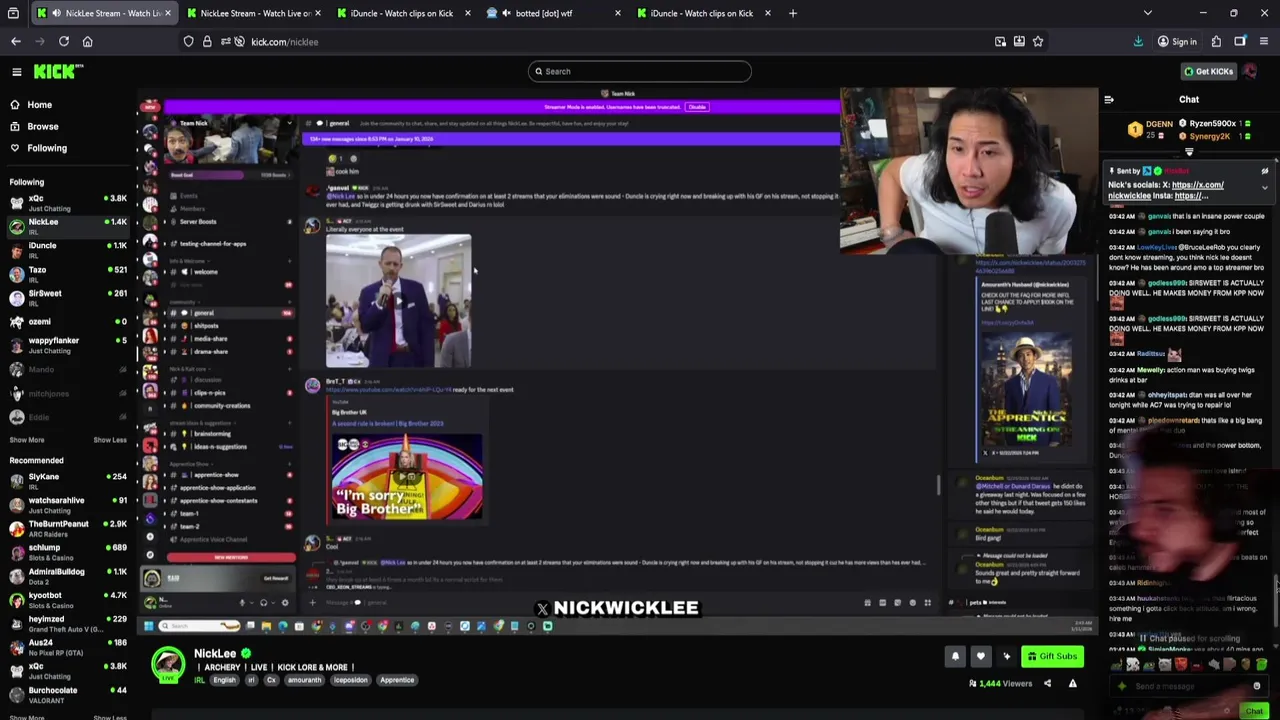The image size is (1280, 720).
Task: Close the botted [dot] wtf tab
Action: pos(617,13)
